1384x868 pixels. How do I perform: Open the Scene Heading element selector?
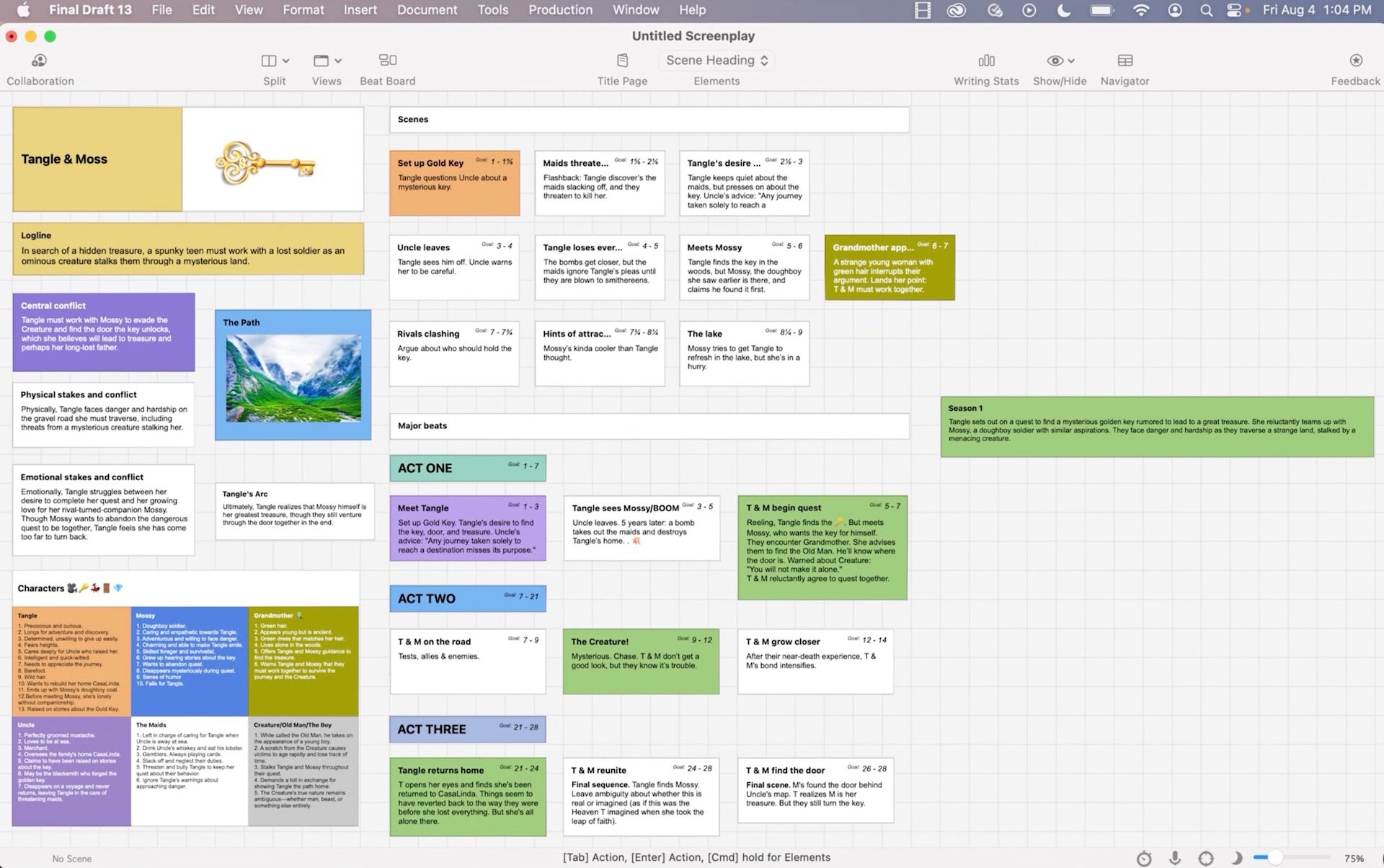(x=716, y=60)
